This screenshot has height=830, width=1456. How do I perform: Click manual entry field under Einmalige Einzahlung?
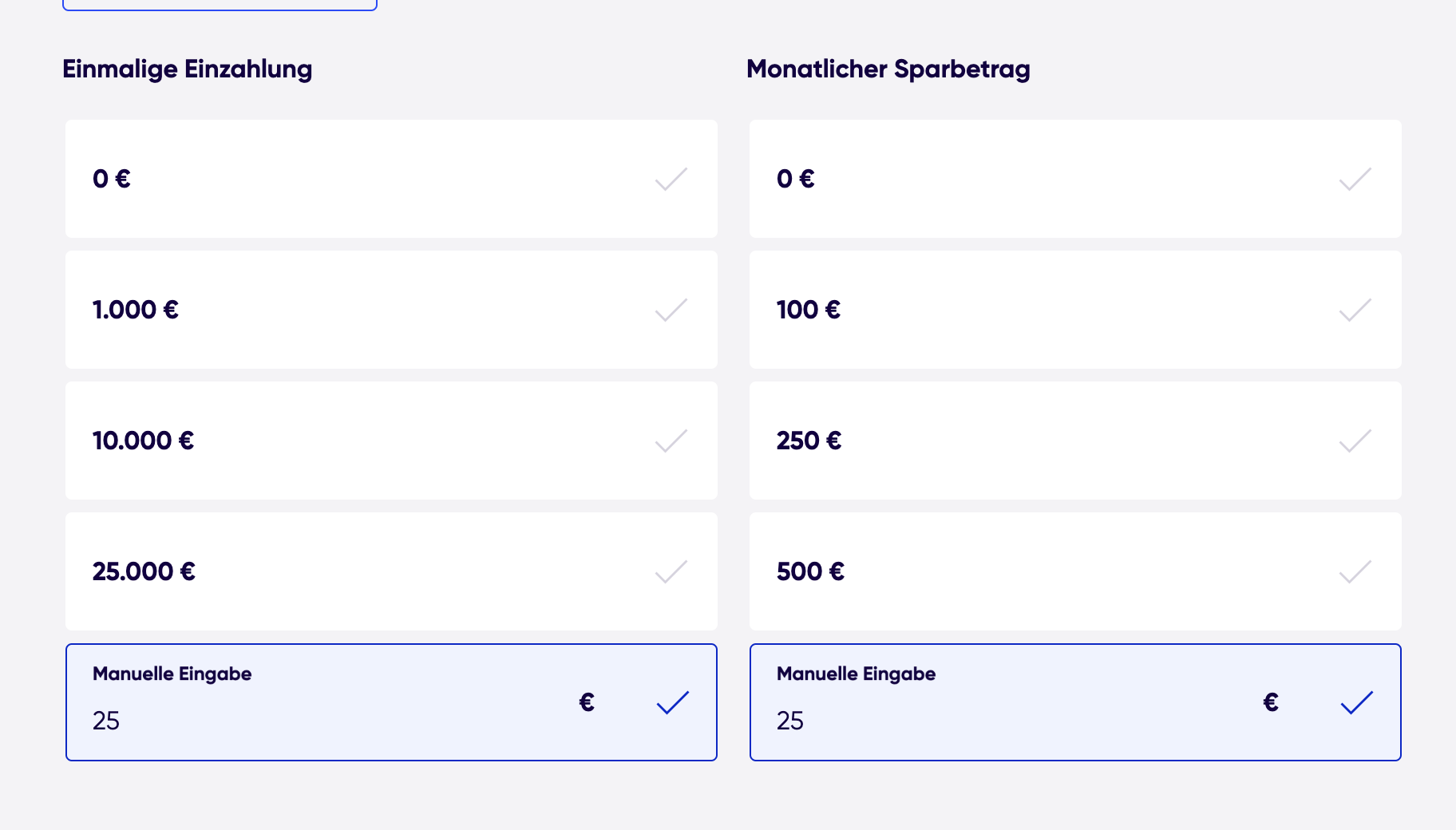point(319,721)
